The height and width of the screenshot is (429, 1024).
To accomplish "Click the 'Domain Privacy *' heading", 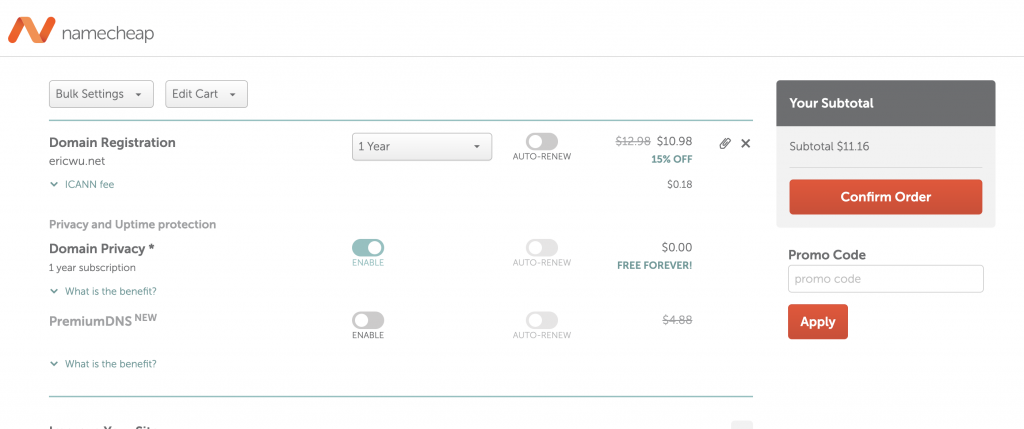I will [101, 249].
